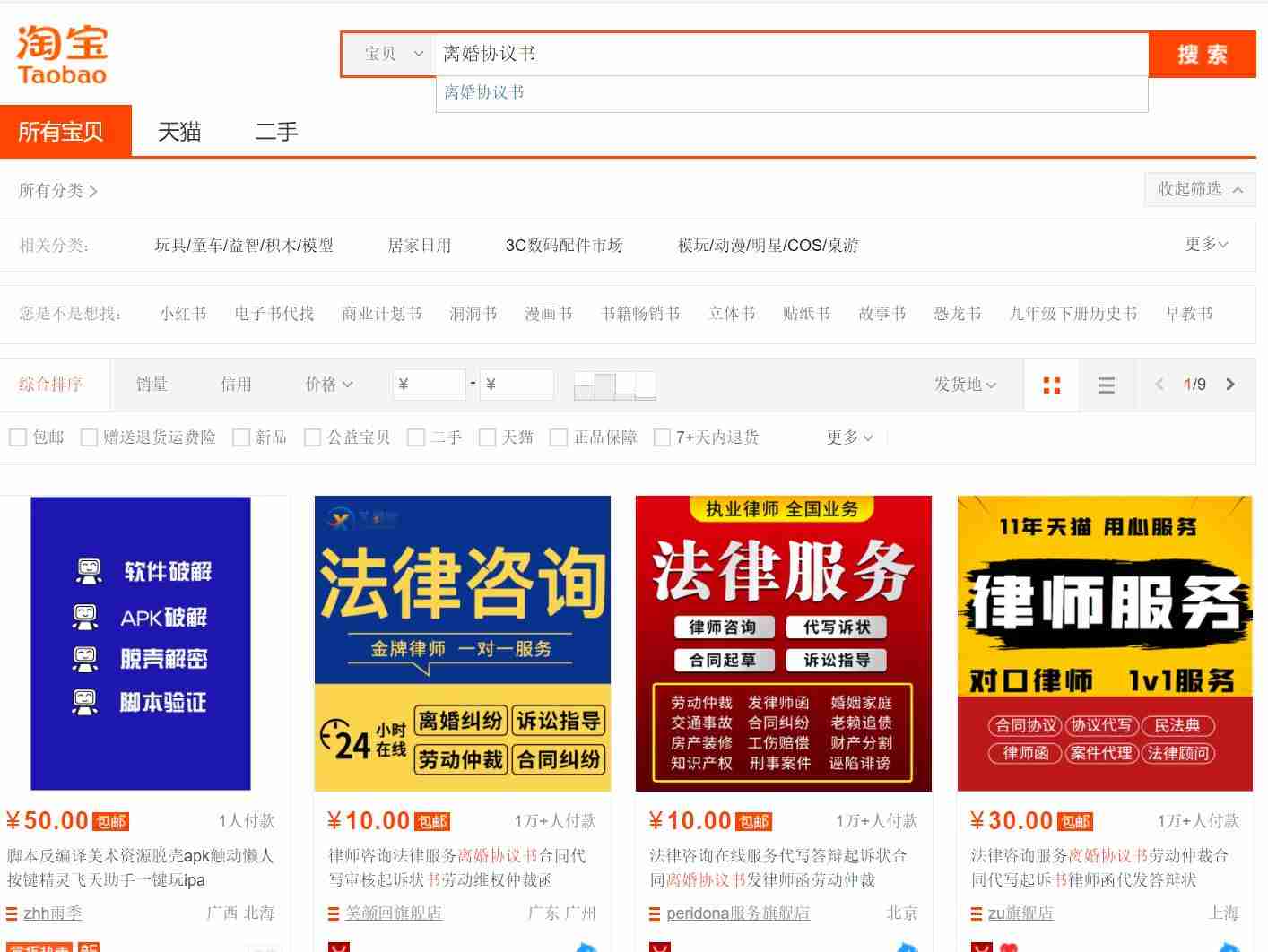Open 价格 sort dropdown

pyautogui.click(x=329, y=385)
